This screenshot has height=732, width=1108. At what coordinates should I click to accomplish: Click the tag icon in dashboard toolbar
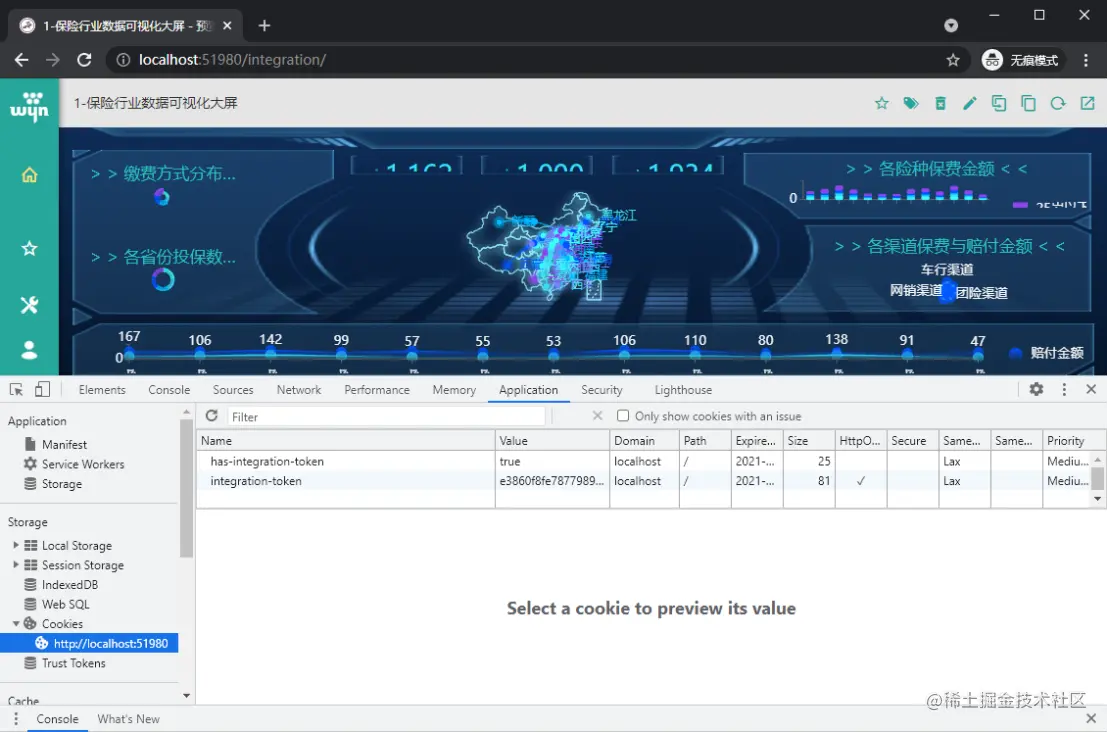click(911, 104)
